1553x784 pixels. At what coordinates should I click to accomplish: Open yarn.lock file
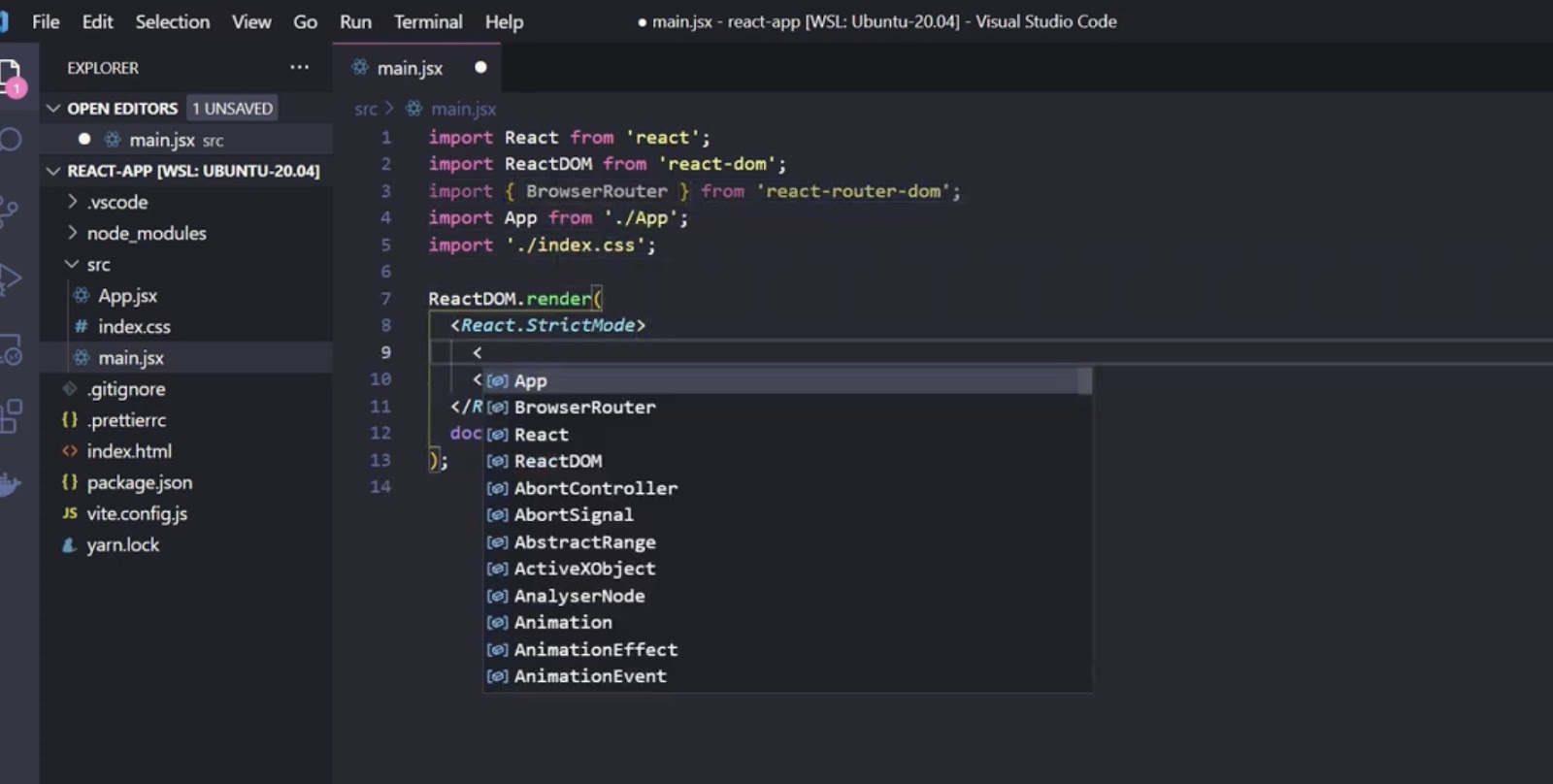pos(123,544)
